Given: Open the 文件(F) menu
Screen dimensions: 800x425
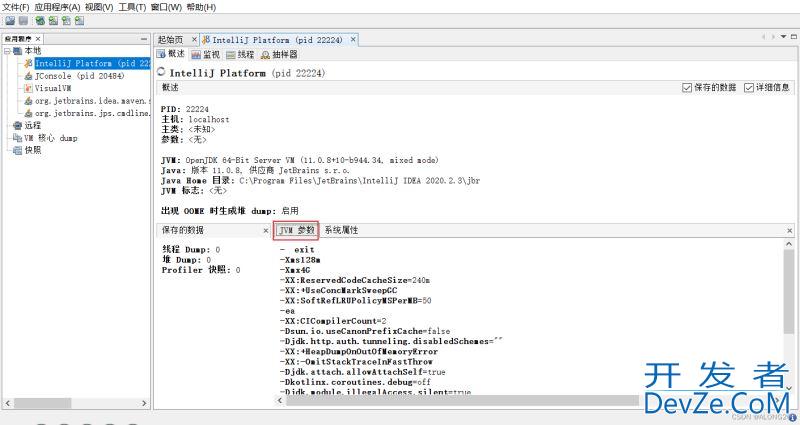Looking at the screenshot, I should pyautogui.click(x=16, y=7).
